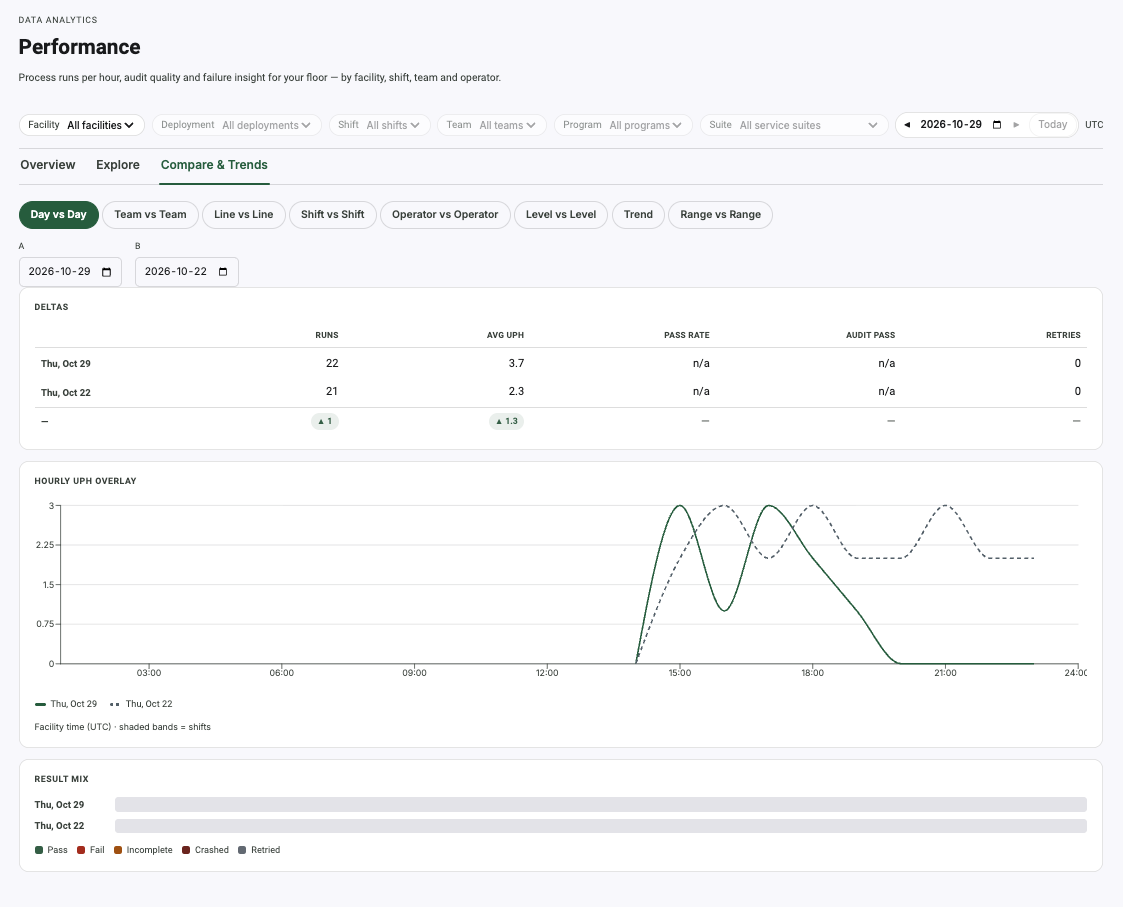Click the AVG UPH column header
1123x907 pixels.
pos(505,335)
